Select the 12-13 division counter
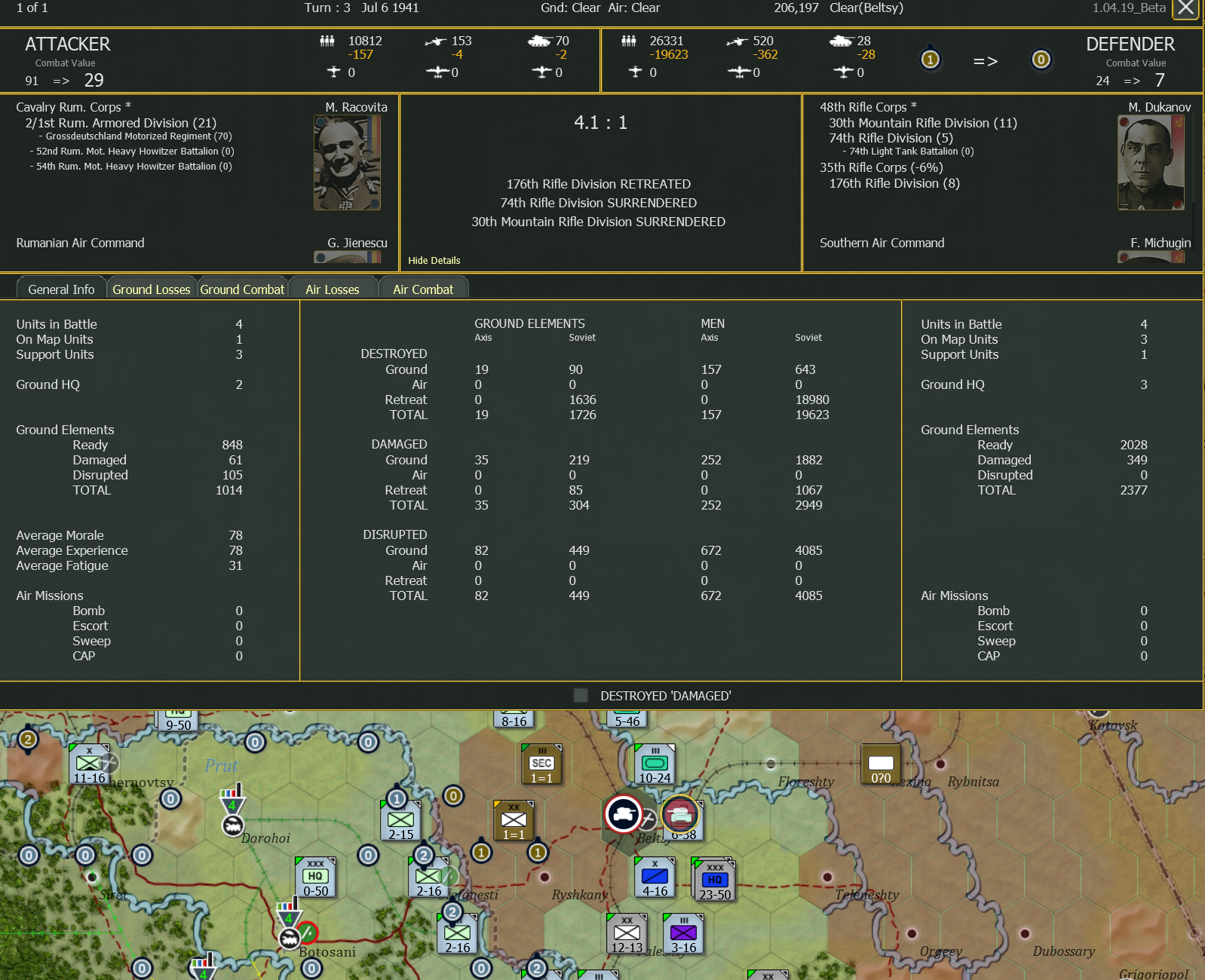This screenshot has width=1205, height=980. [x=627, y=933]
